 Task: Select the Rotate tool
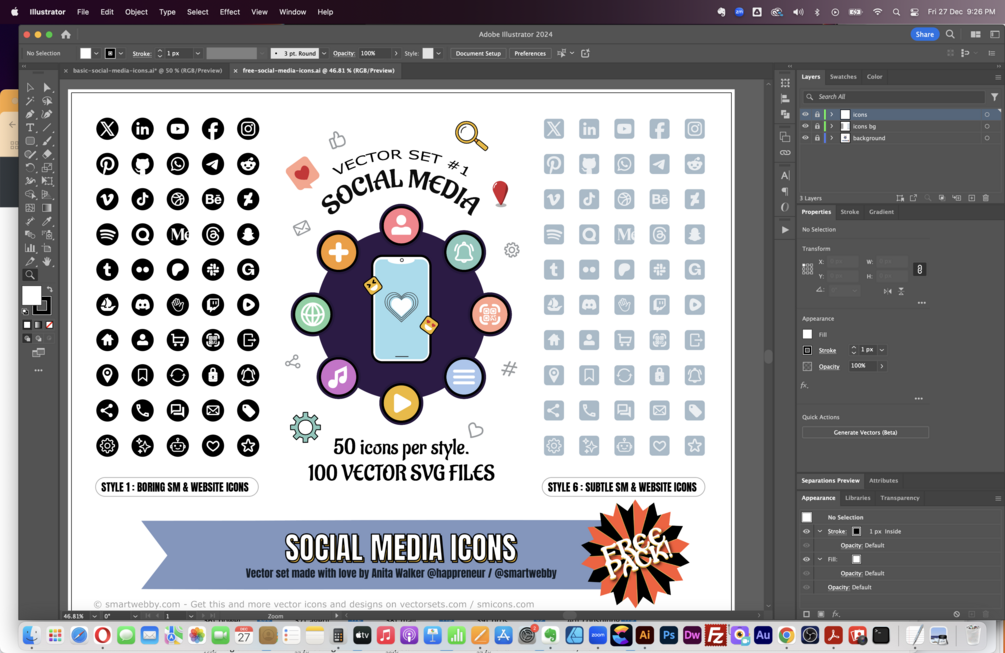pos(30,168)
